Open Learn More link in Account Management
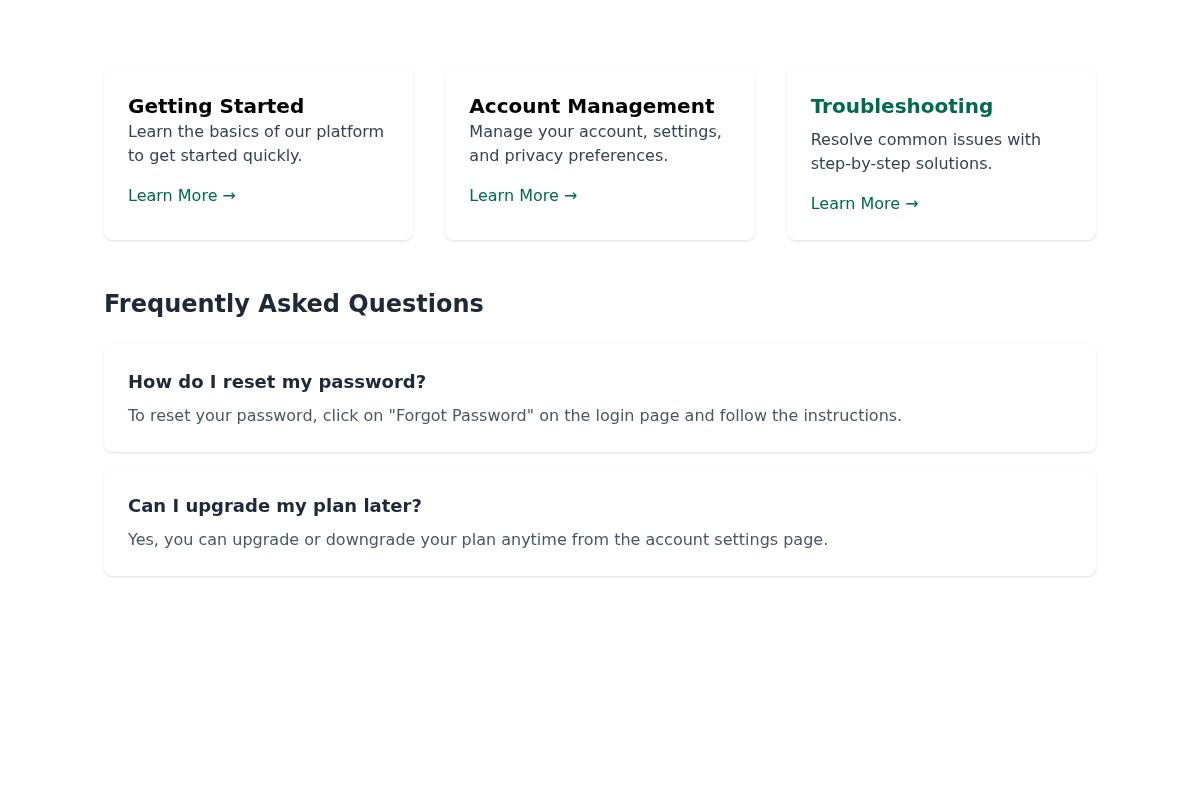This screenshot has width=1200, height=800. (522, 195)
